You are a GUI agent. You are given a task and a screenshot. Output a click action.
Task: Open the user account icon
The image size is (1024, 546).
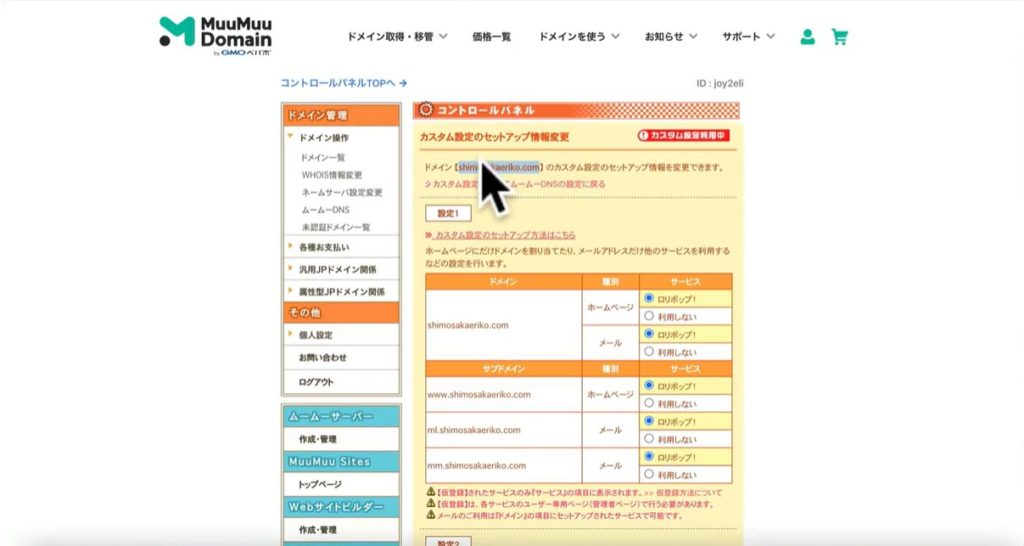[807, 37]
